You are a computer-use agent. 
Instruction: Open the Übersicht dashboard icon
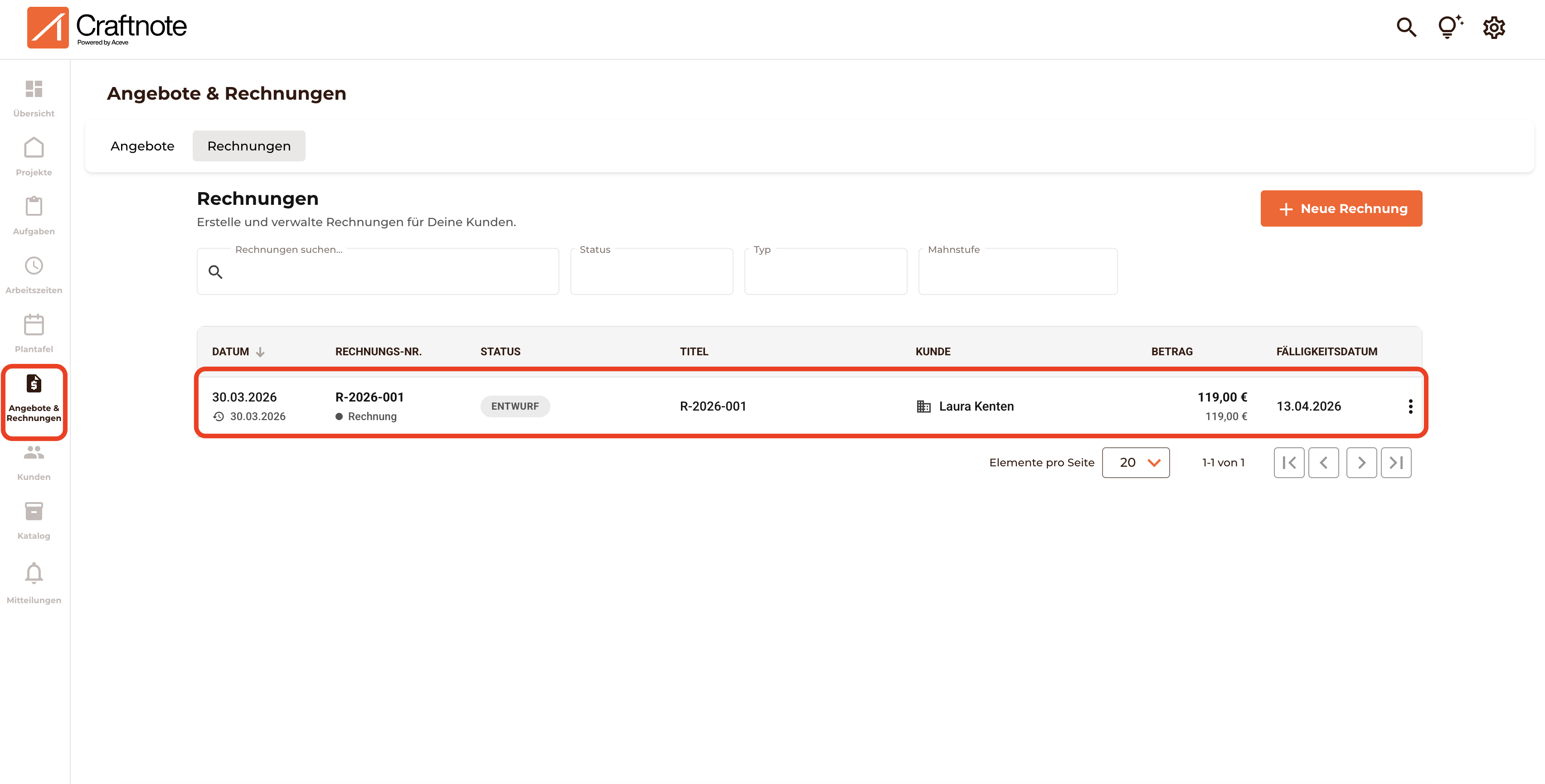point(34,89)
